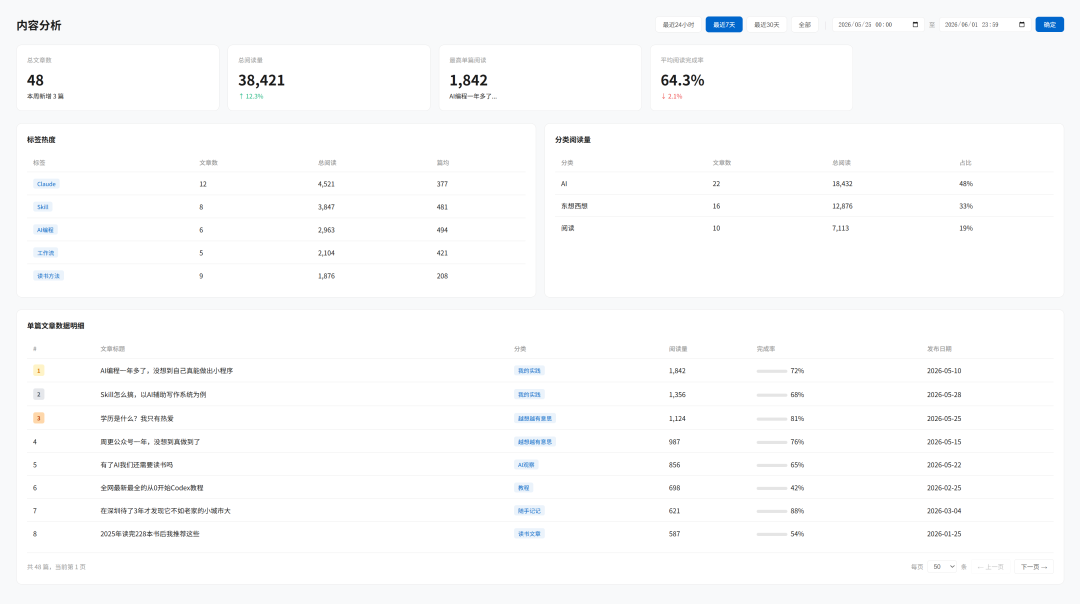Click the start date input field
Image resolution: width=1080 pixels, height=604 pixels.
tap(878, 25)
